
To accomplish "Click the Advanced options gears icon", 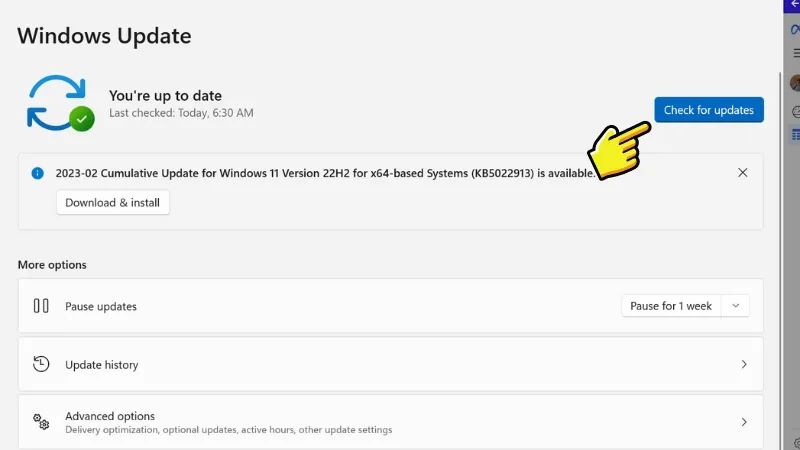I will [41, 422].
